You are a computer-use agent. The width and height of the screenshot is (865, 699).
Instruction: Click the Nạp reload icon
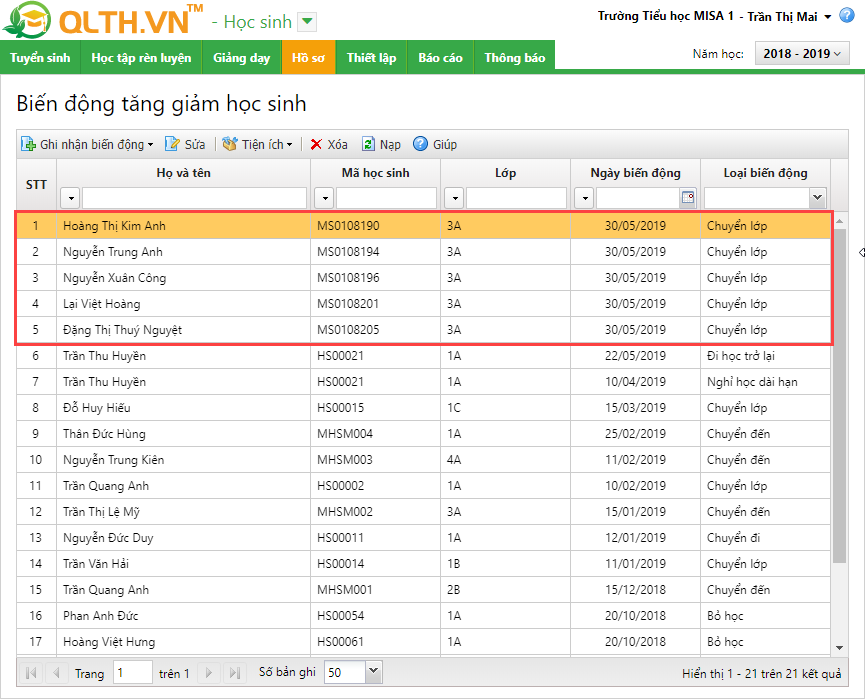coord(368,145)
